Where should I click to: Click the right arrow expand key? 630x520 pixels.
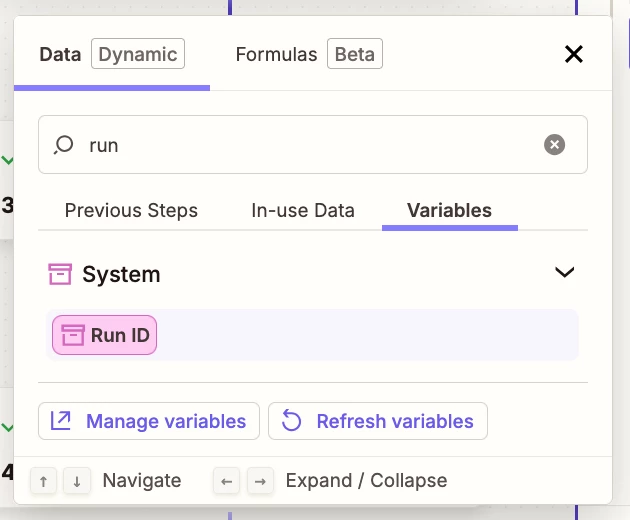pos(260,481)
